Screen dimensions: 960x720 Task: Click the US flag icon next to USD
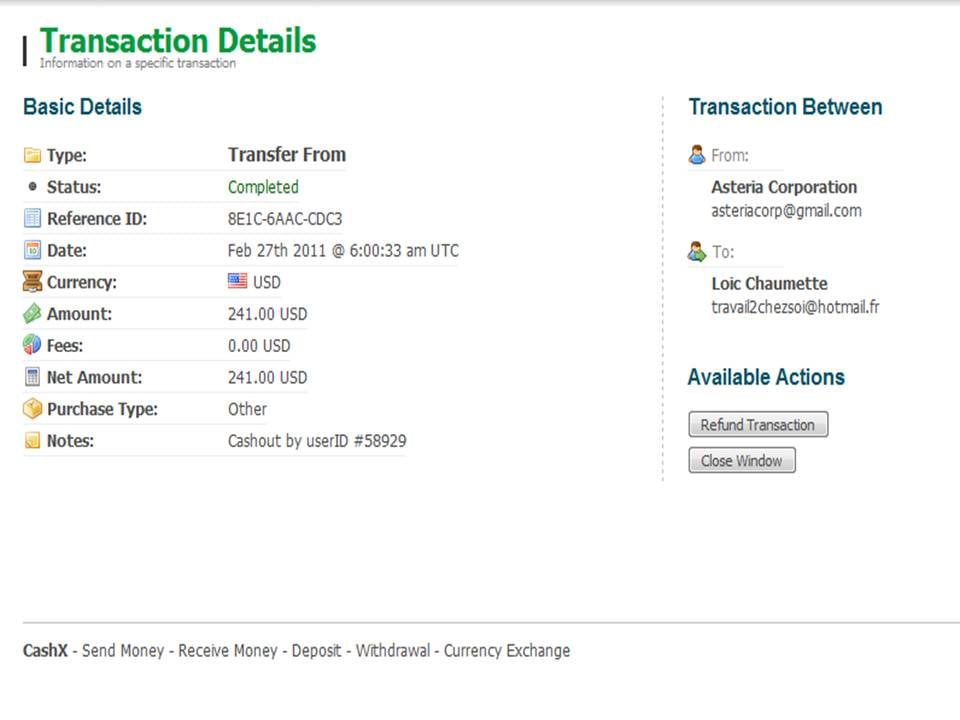[x=238, y=281]
